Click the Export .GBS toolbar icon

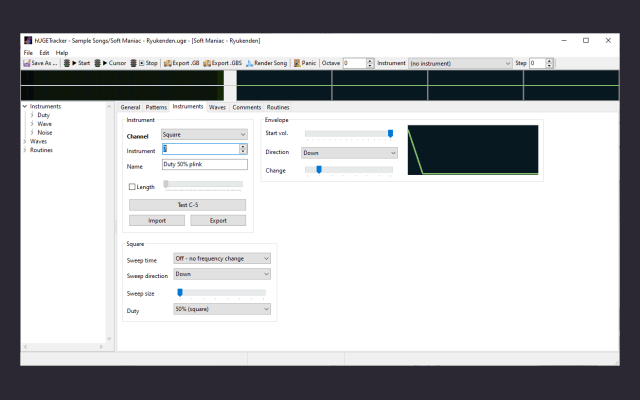[x=207, y=63]
